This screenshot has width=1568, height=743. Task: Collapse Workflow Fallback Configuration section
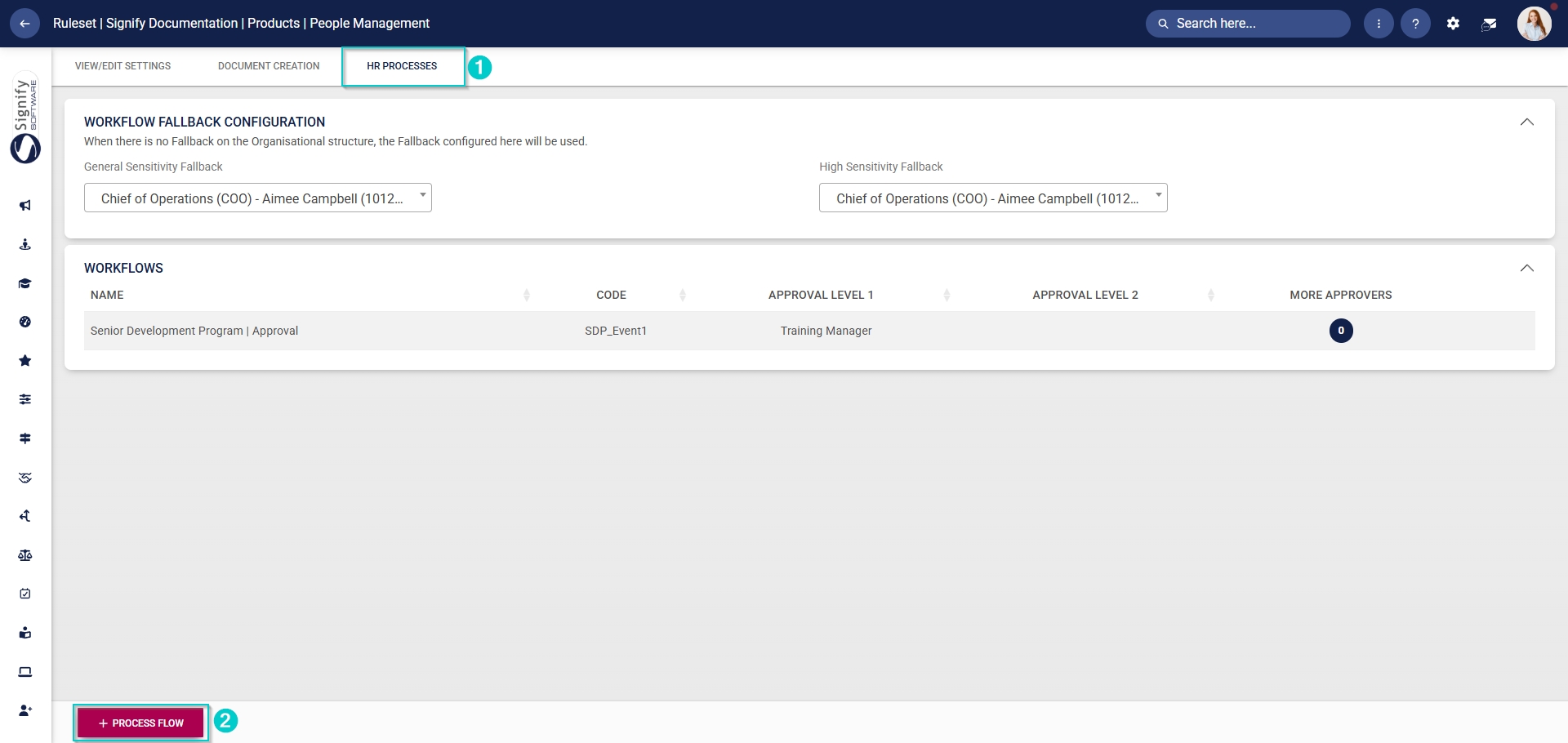point(1526,122)
